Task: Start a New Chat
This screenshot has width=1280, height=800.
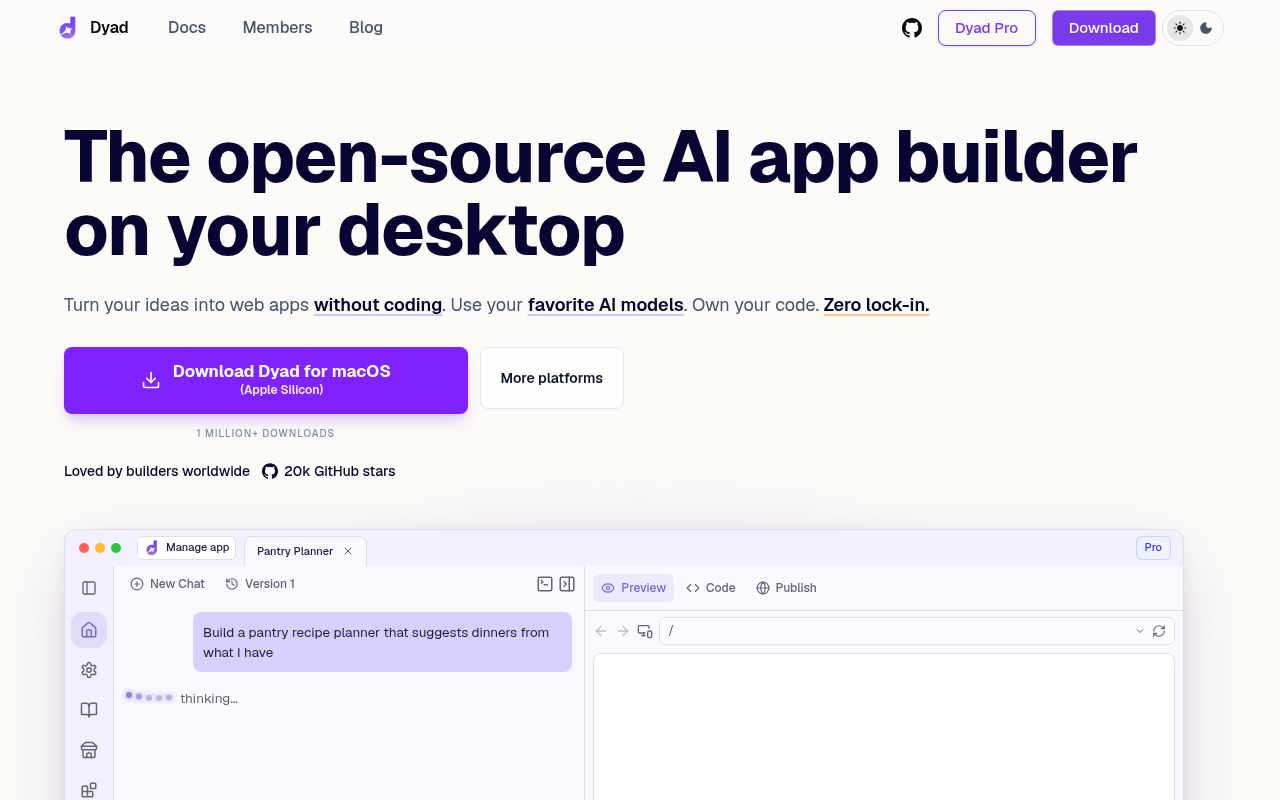Action: tap(167, 584)
